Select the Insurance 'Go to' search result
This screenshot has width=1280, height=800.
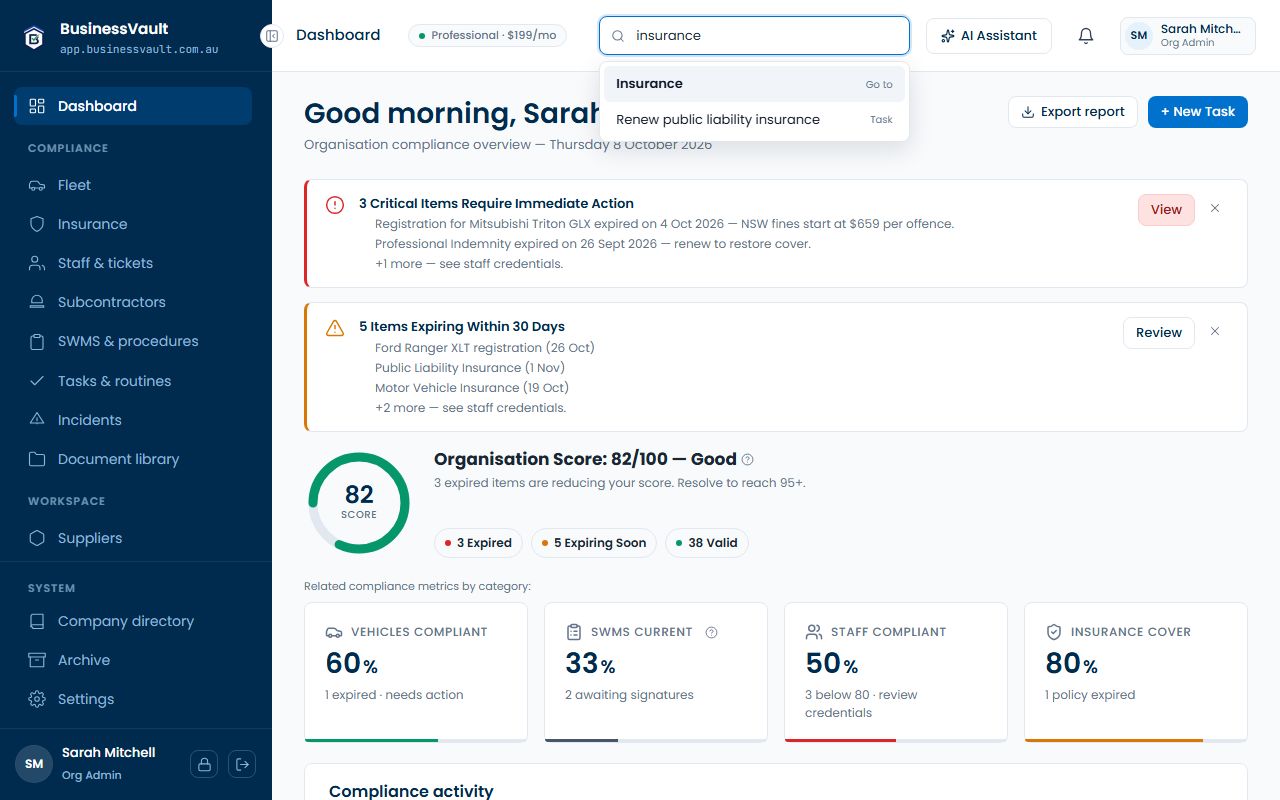click(x=754, y=84)
